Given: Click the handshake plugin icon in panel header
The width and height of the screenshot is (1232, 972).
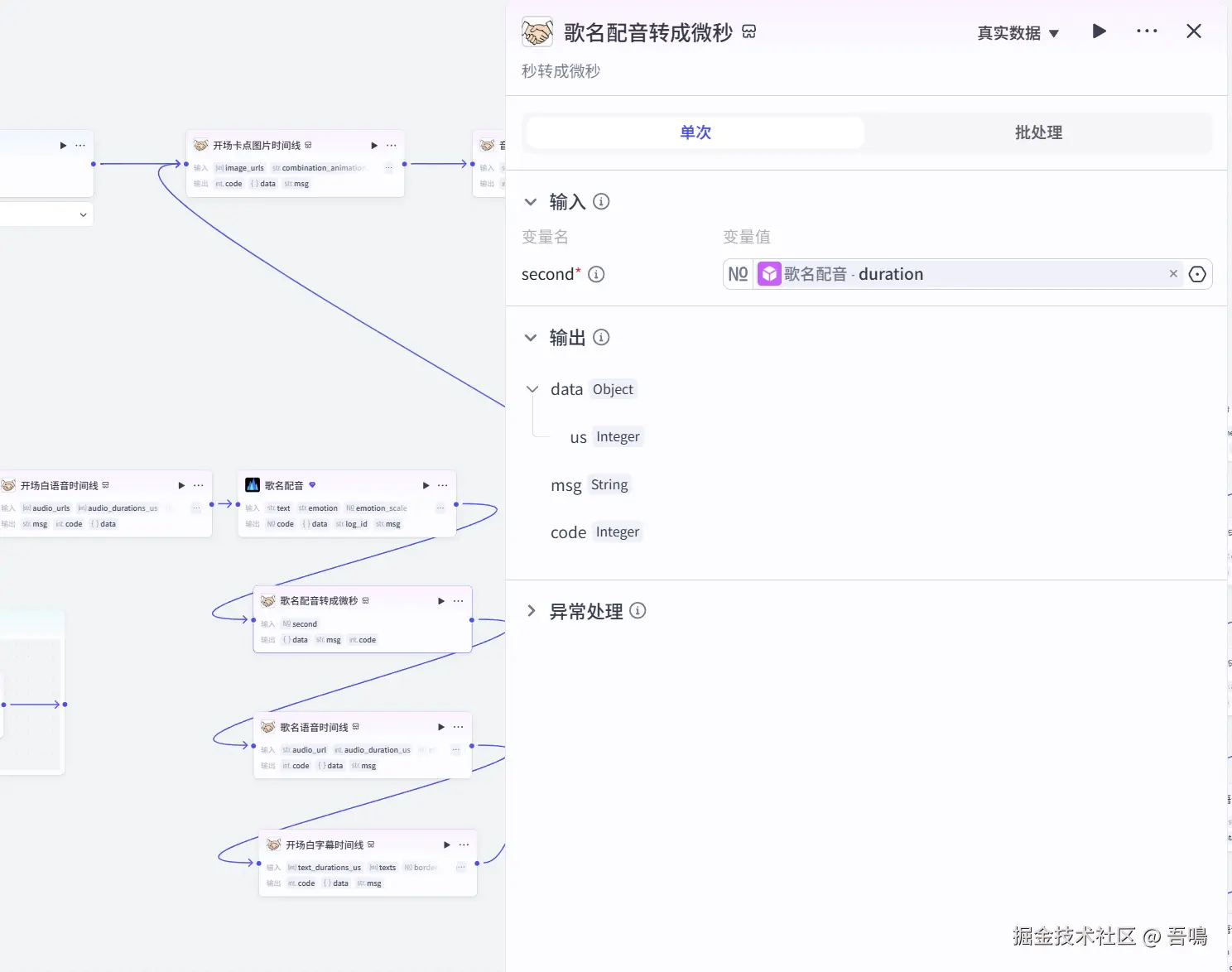Looking at the screenshot, I should coord(537,32).
